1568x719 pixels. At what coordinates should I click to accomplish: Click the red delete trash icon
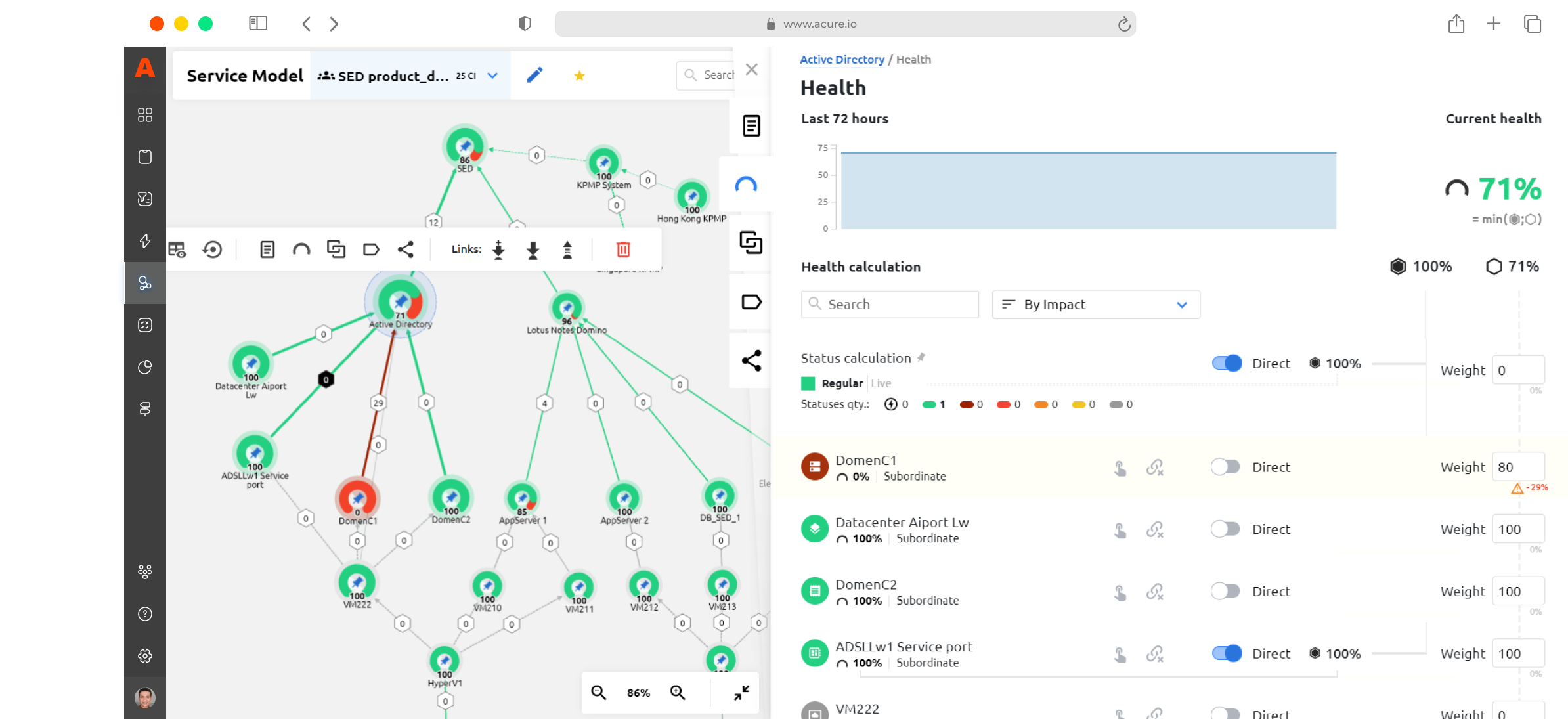pos(623,250)
